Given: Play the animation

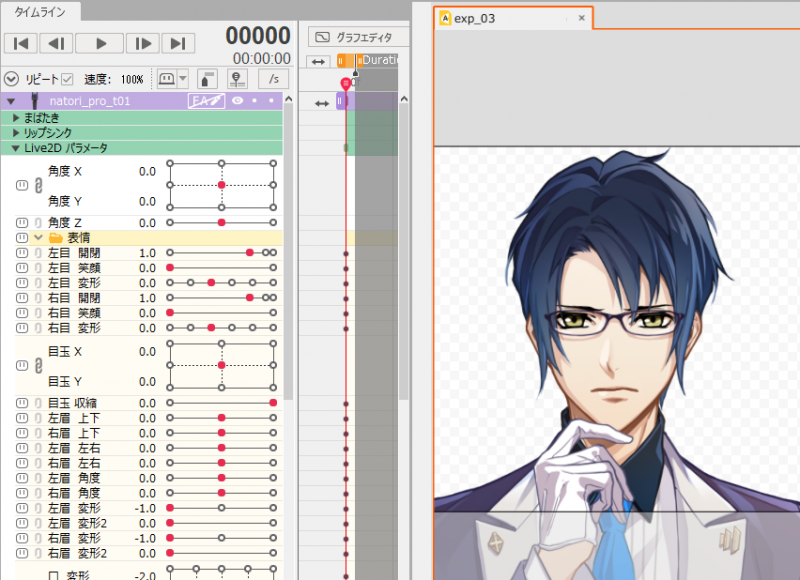Looking at the screenshot, I should pyautogui.click(x=99, y=43).
